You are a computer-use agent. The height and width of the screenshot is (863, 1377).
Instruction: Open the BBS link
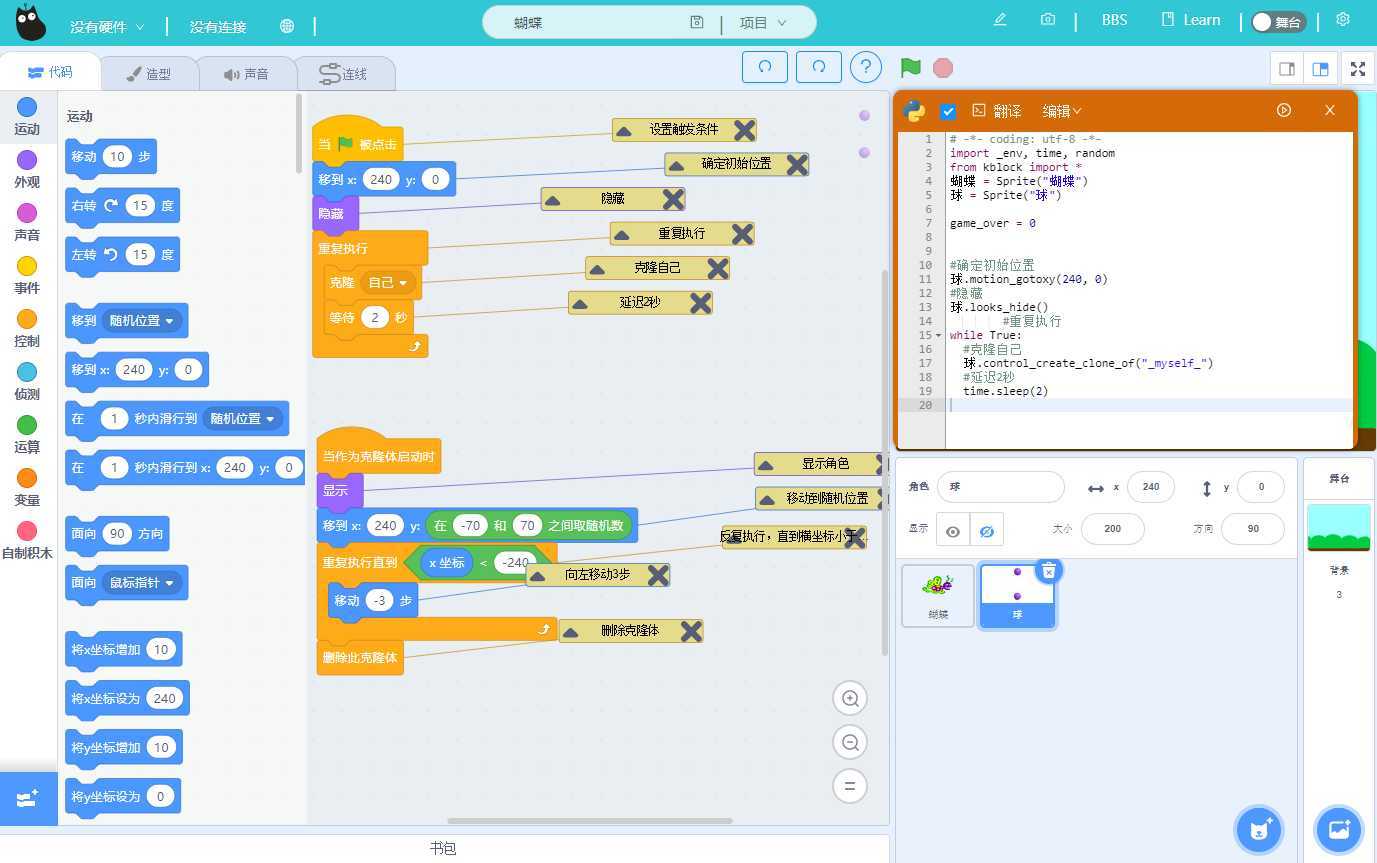1114,20
